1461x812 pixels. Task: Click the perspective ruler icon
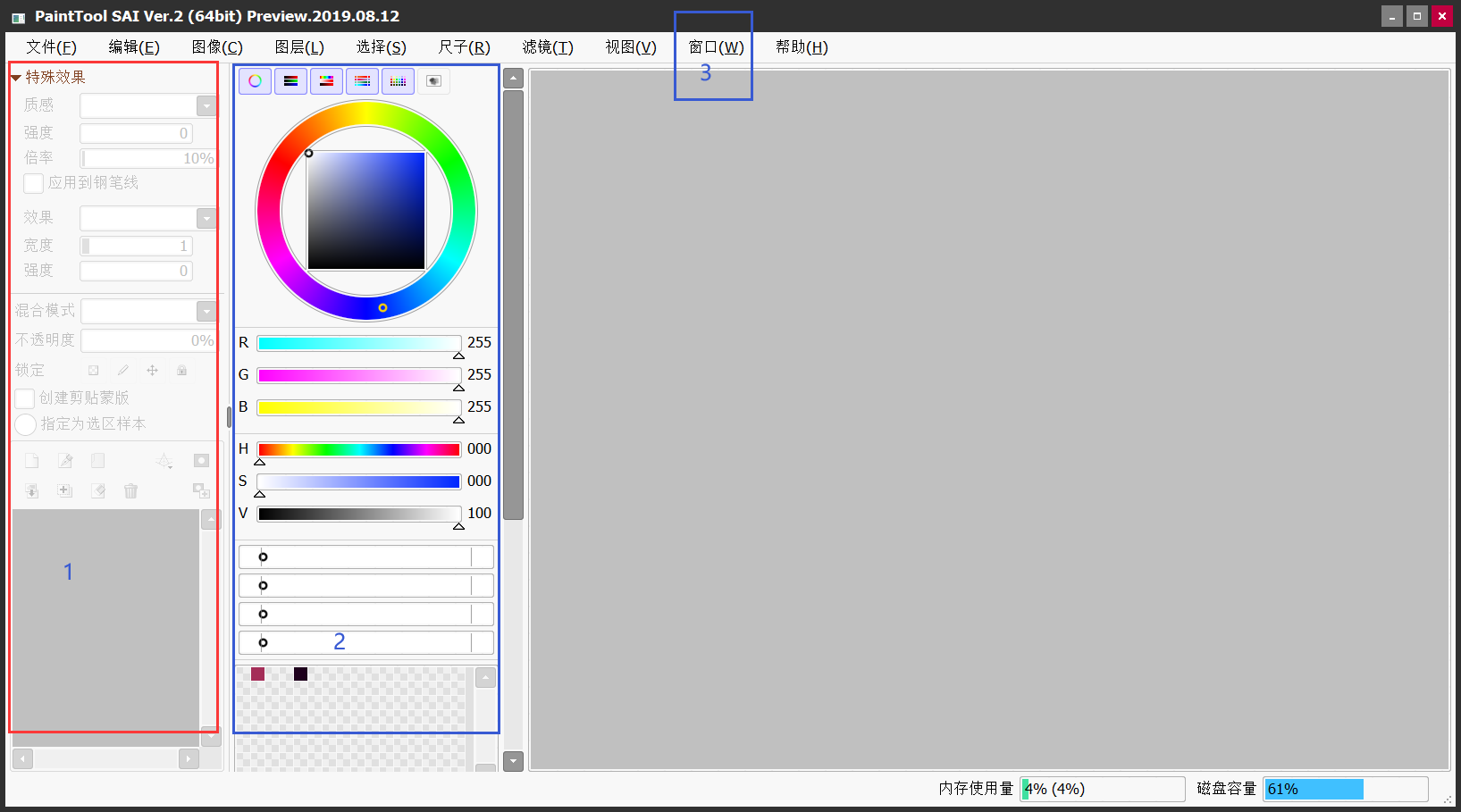[x=164, y=461]
